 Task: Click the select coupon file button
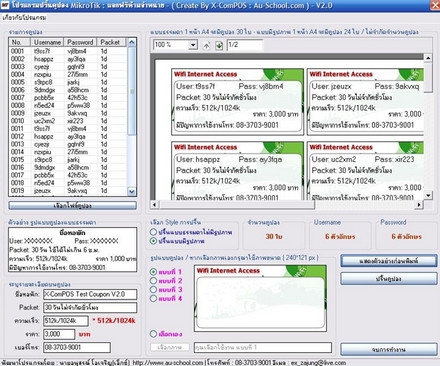pos(72,206)
